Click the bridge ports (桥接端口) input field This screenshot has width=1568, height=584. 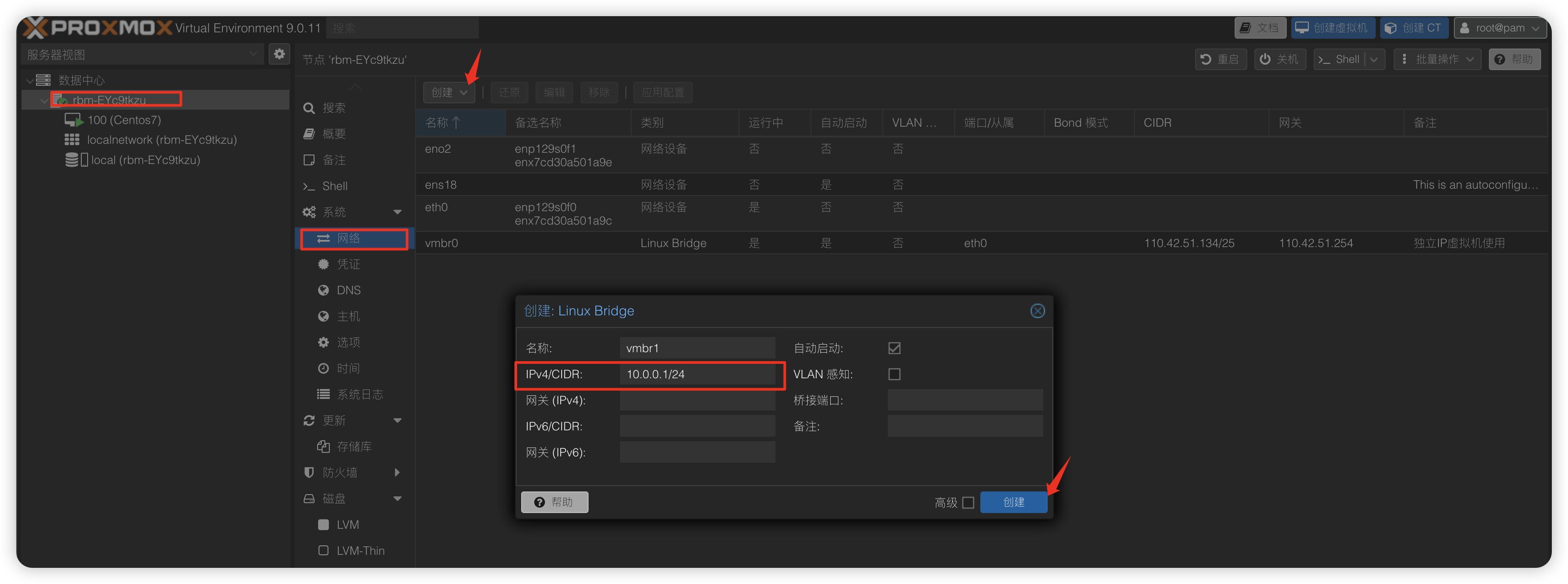(x=965, y=400)
